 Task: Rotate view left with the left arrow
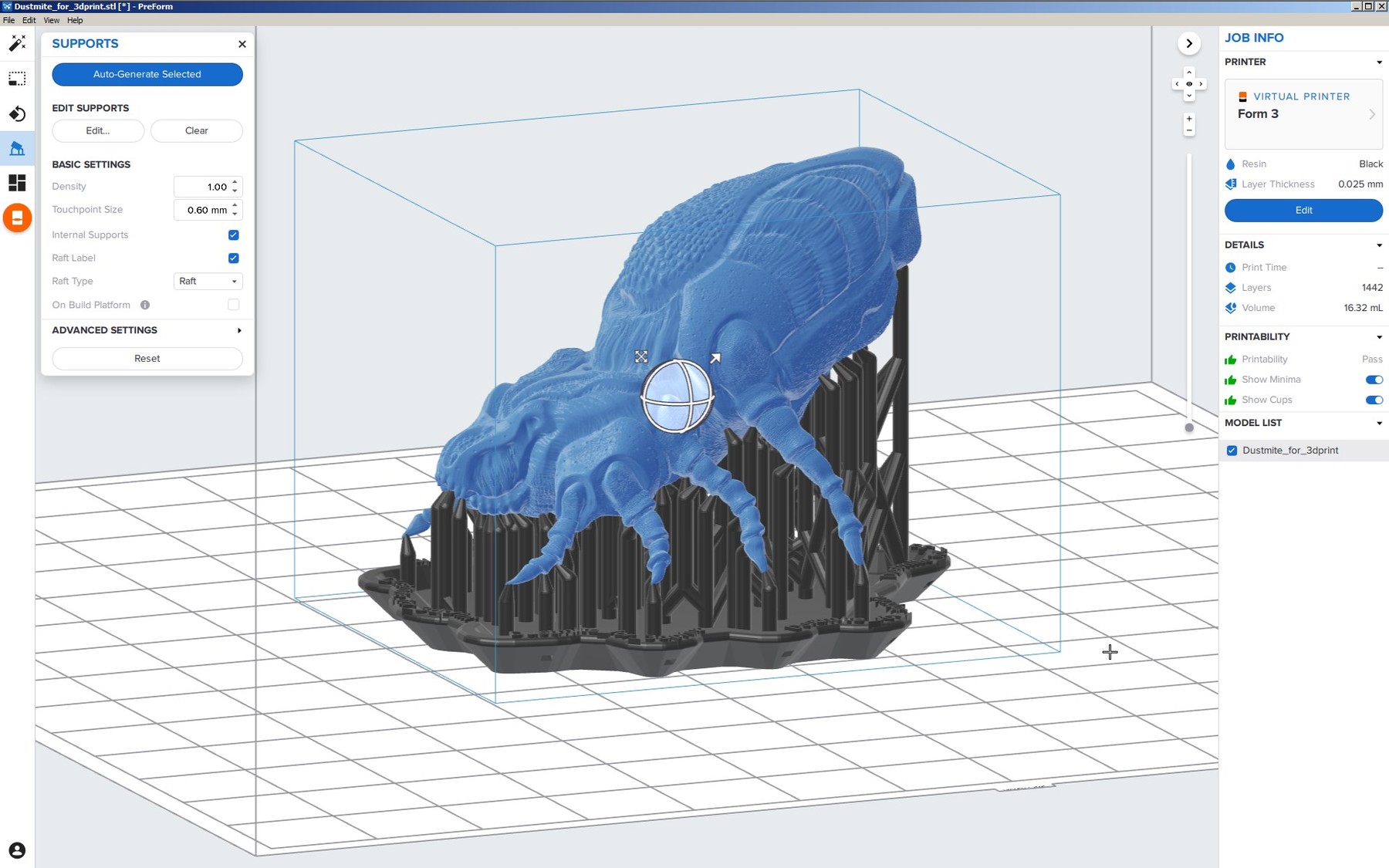1177,84
